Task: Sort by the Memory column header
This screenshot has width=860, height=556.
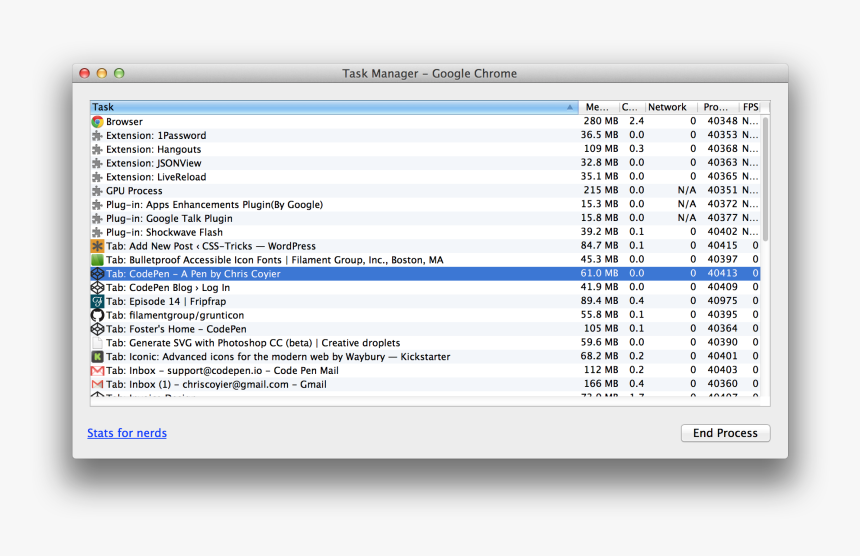Action: (599, 107)
